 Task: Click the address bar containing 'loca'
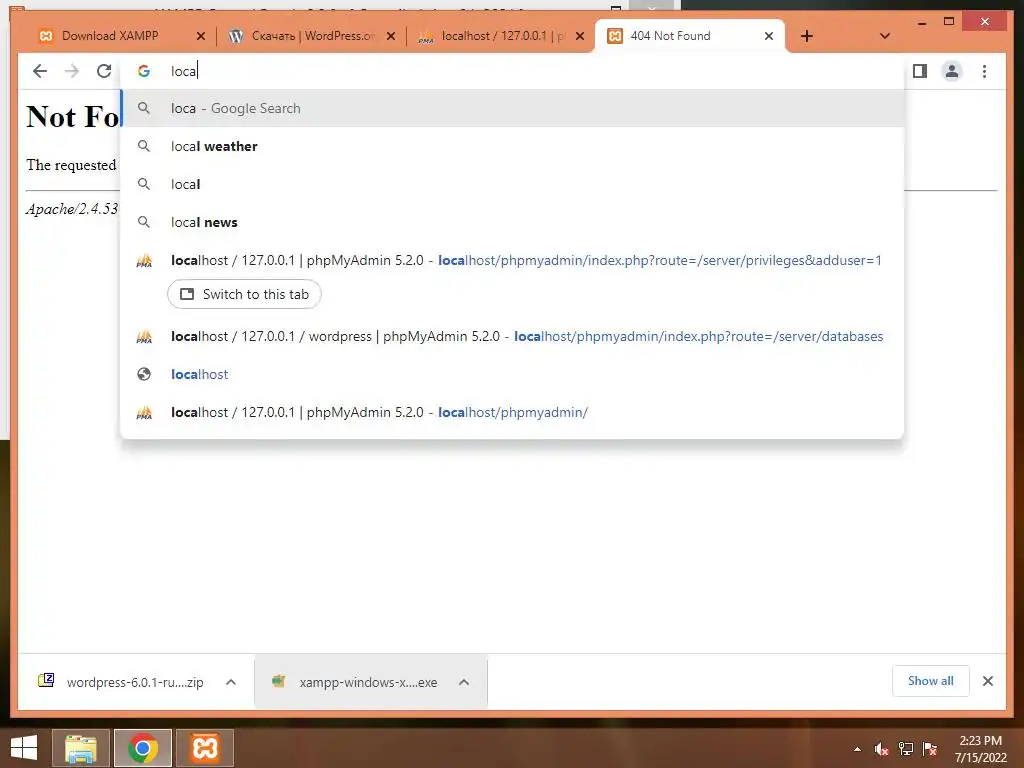pos(513,71)
